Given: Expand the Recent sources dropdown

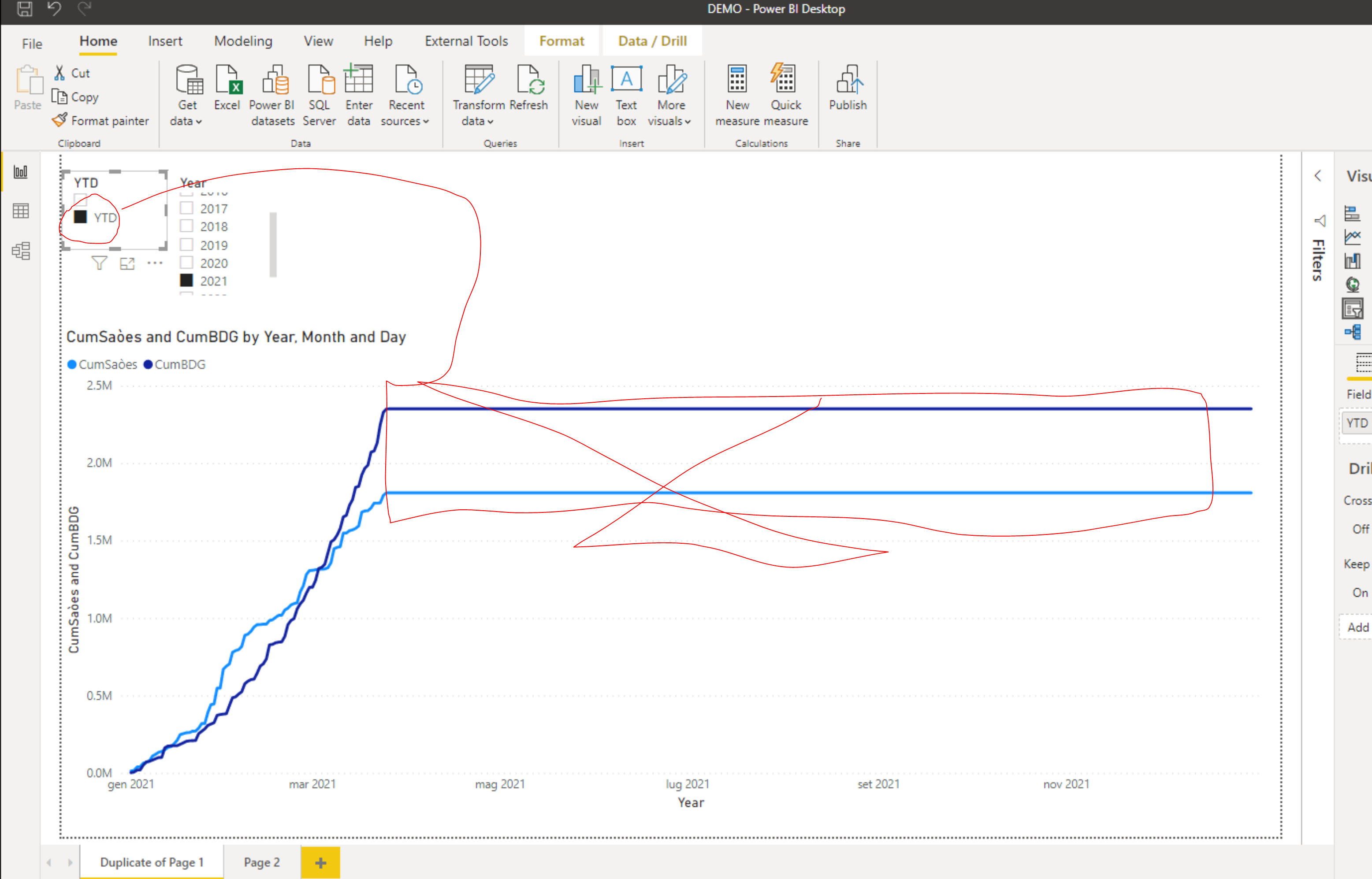Looking at the screenshot, I should click(406, 95).
